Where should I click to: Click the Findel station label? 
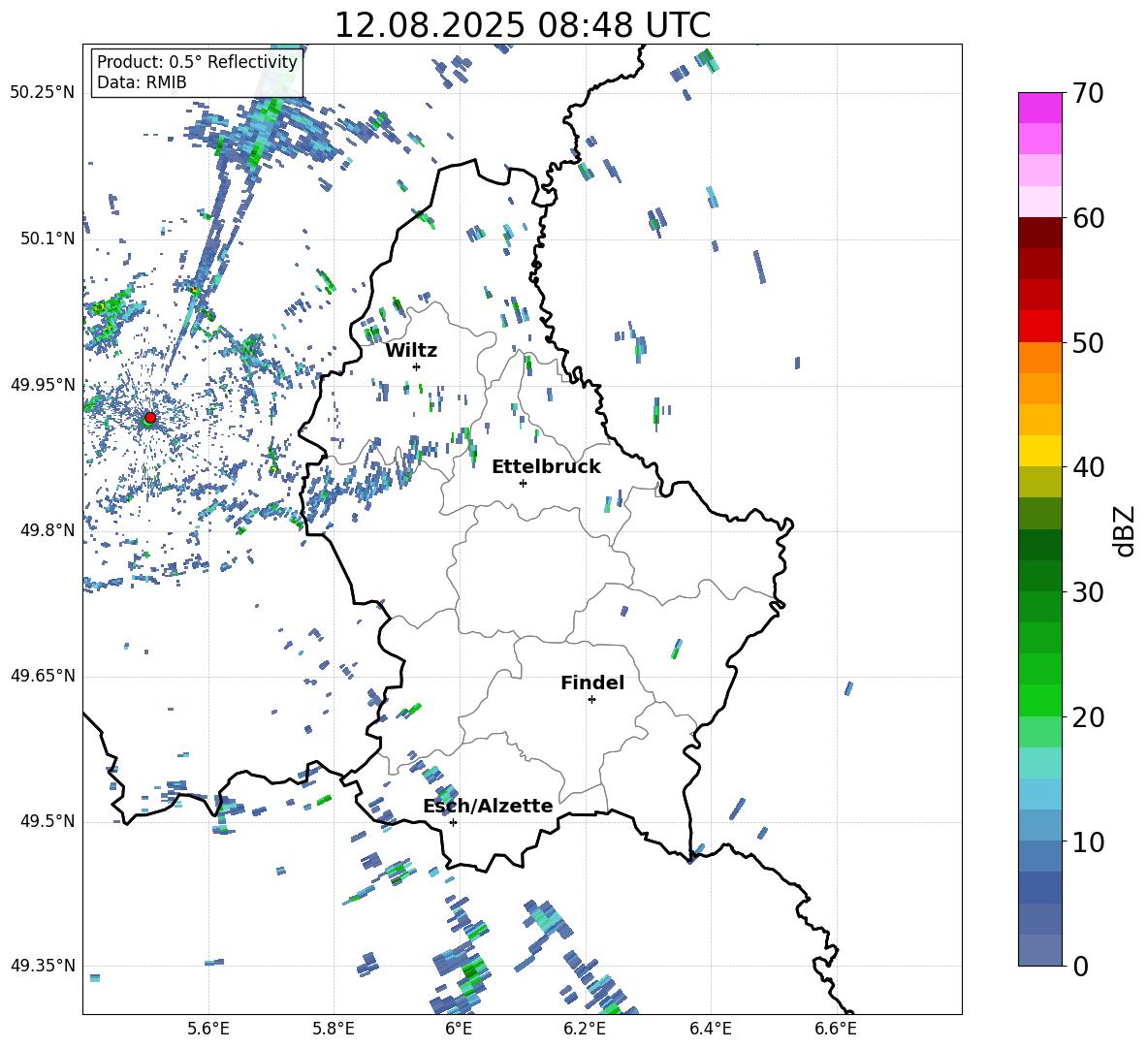tap(592, 683)
